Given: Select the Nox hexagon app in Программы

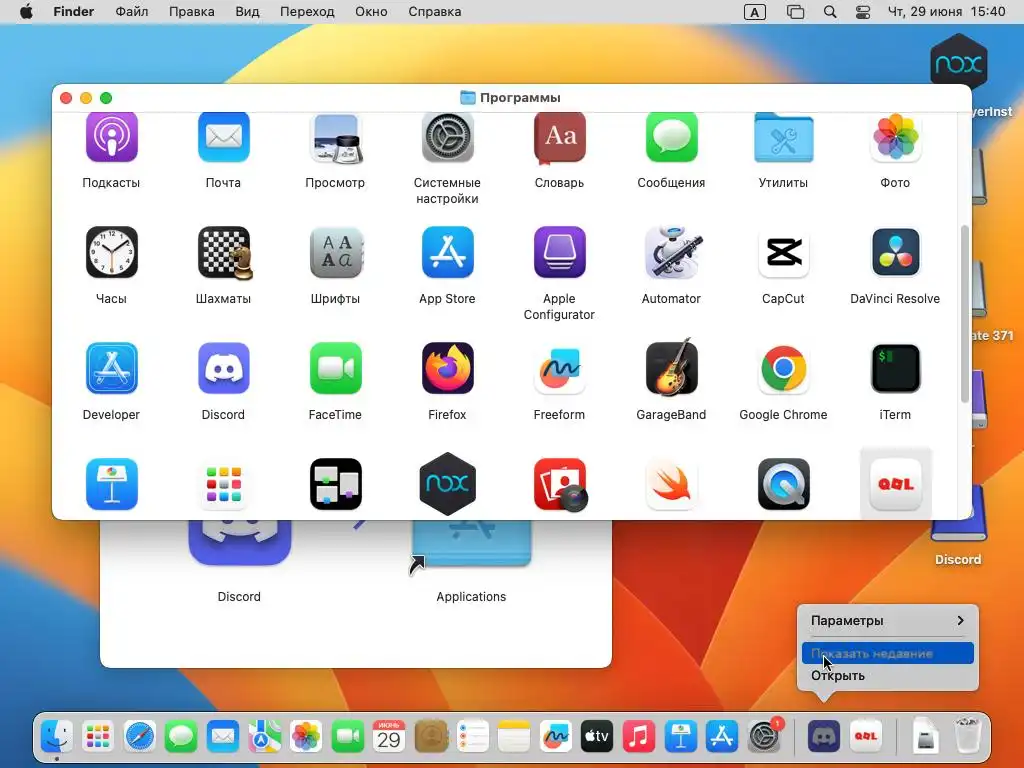Looking at the screenshot, I should pyautogui.click(x=447, y=484).
